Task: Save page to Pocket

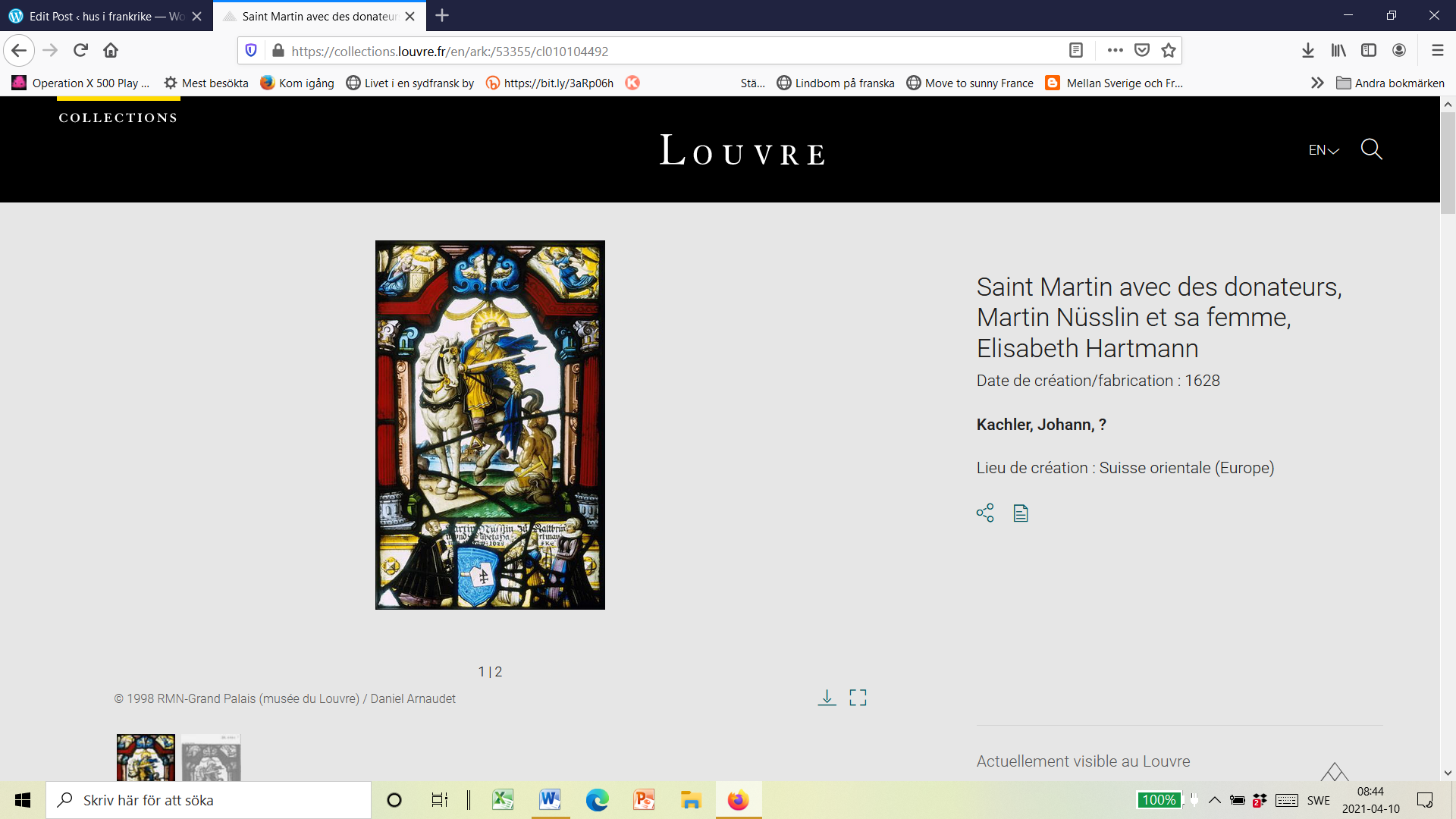Action: (x=1142, y=51)
